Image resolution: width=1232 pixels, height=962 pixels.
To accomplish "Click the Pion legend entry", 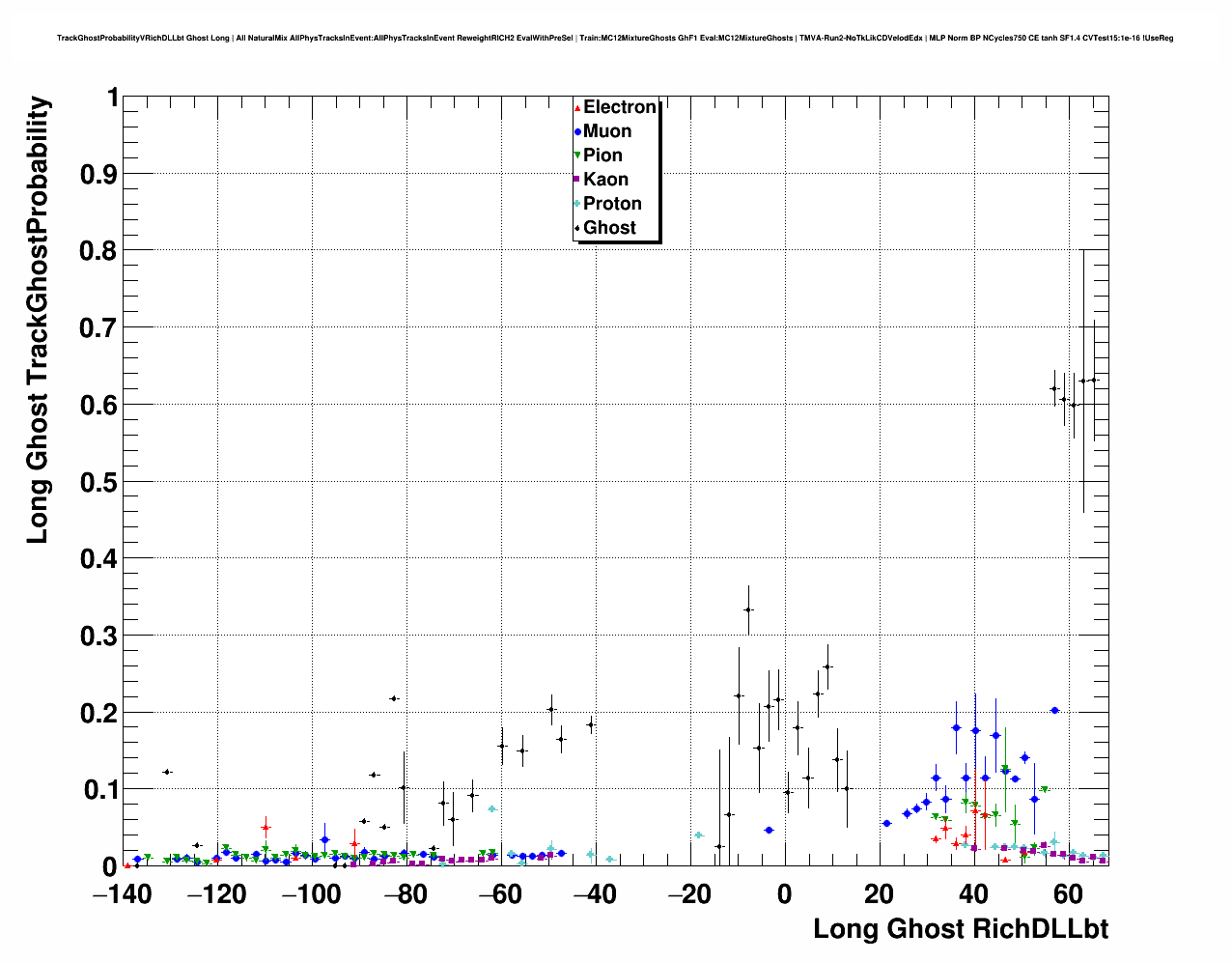I will tap(599, 156).
